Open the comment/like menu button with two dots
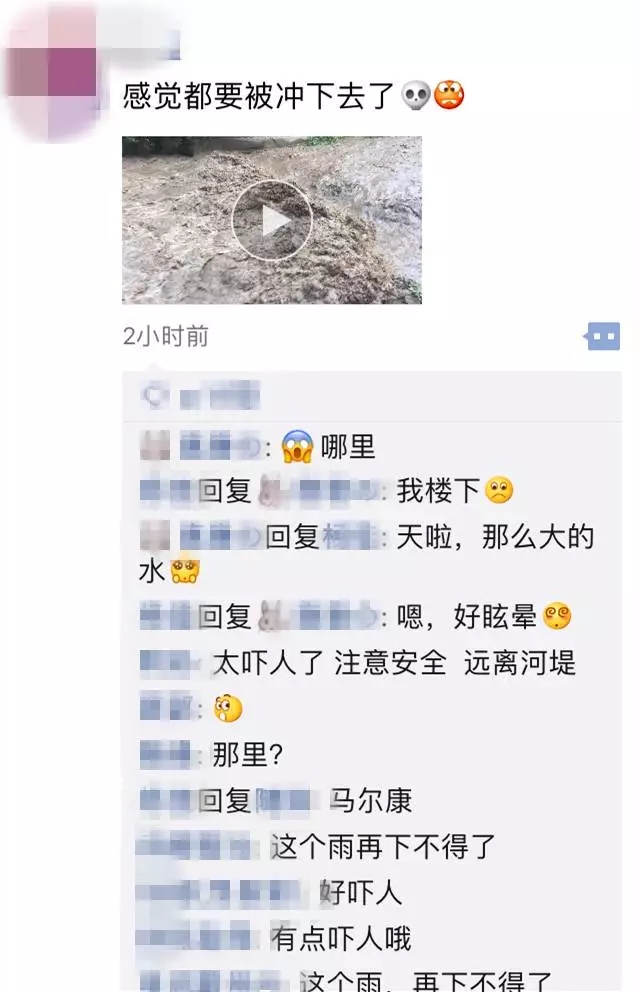Image resolution: width=640 pixels, height=992 pixels. pyautogui.click(x=601, y=337)
